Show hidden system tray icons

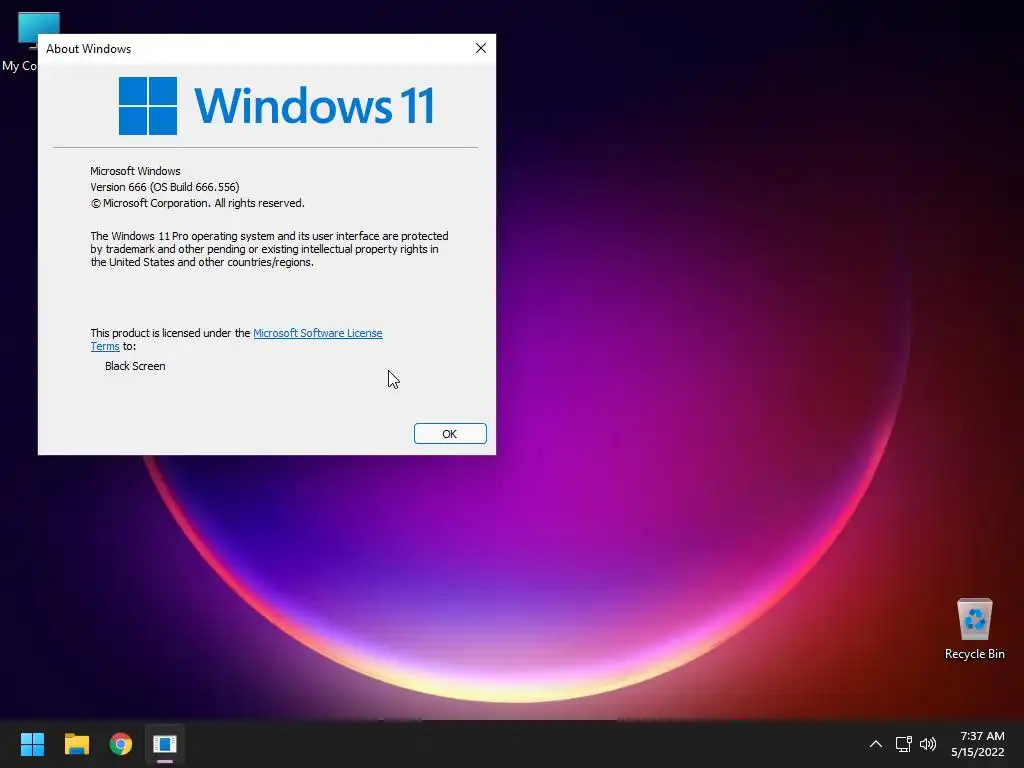876,744
